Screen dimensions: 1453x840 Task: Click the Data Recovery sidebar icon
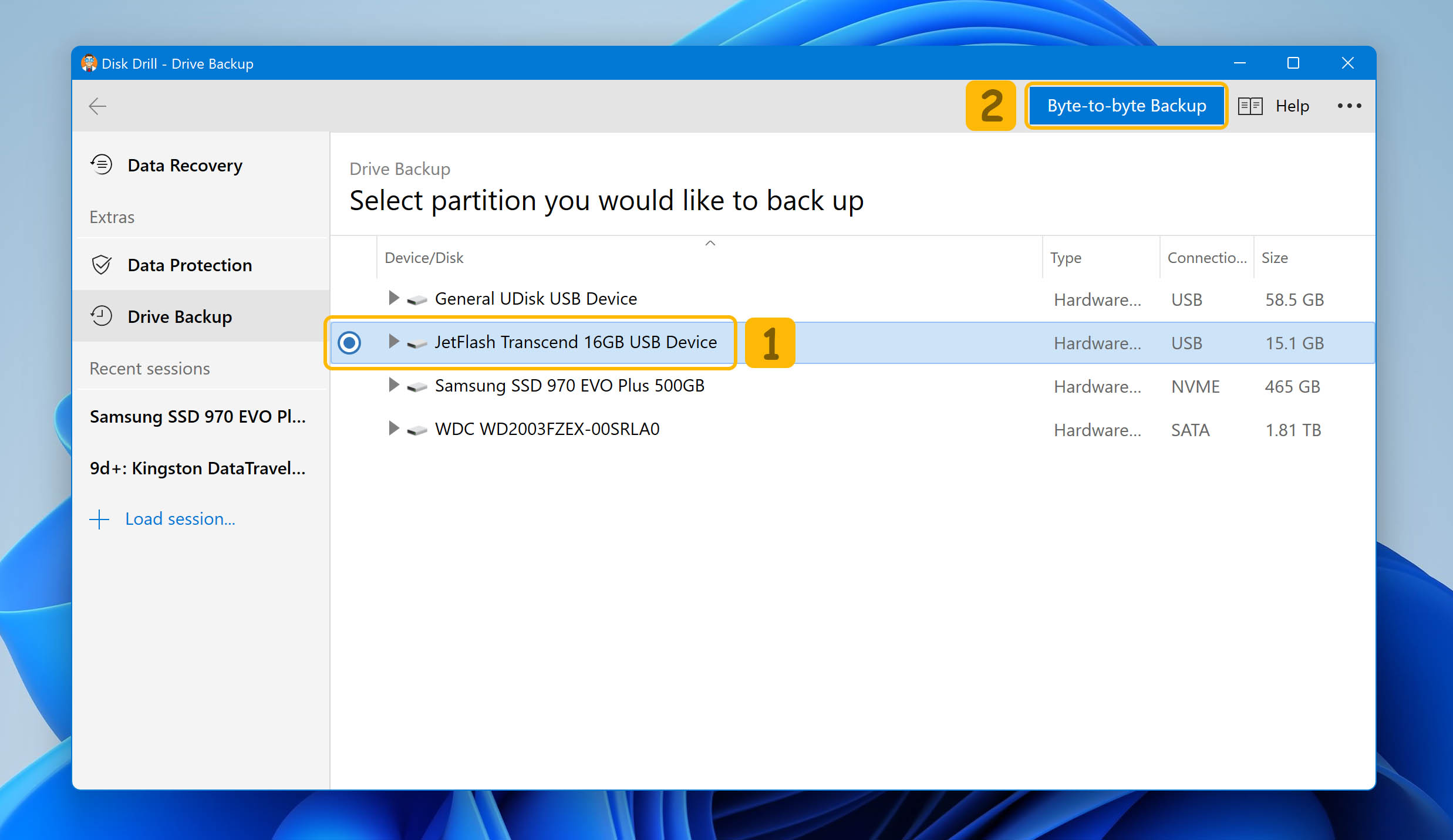coord(102,165)
